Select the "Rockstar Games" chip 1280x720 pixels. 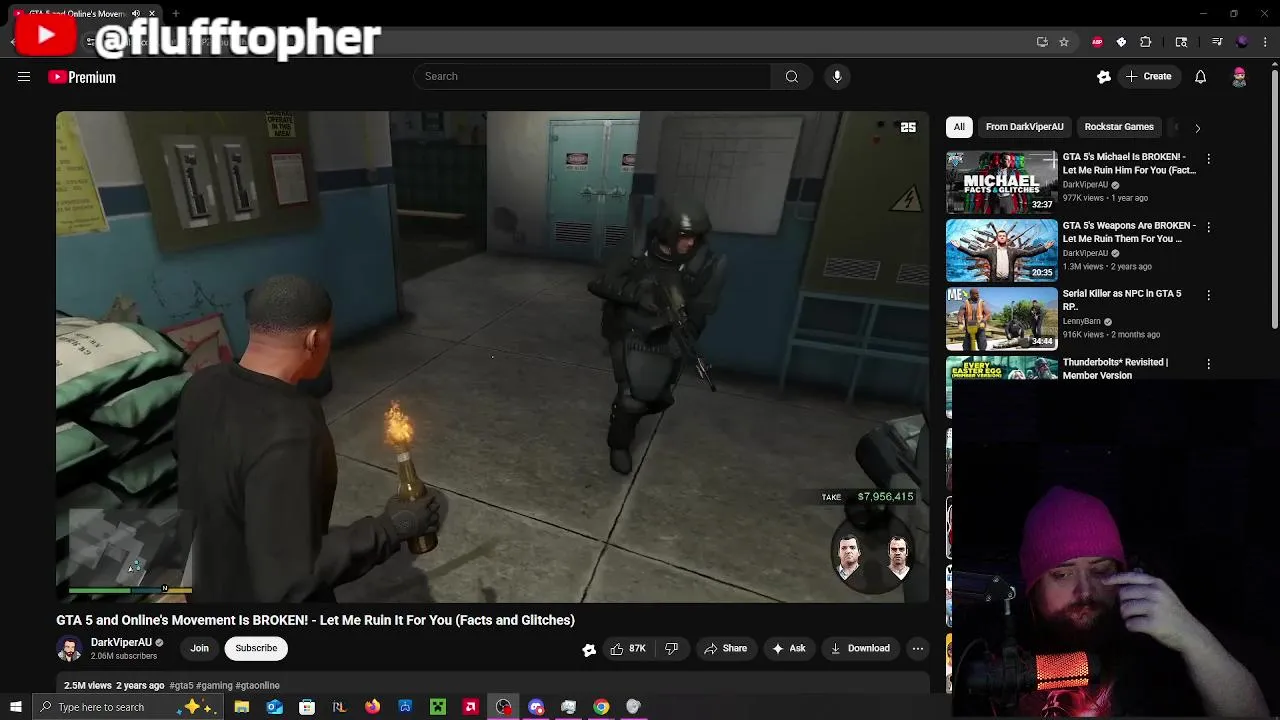[x=1119, y=127]
